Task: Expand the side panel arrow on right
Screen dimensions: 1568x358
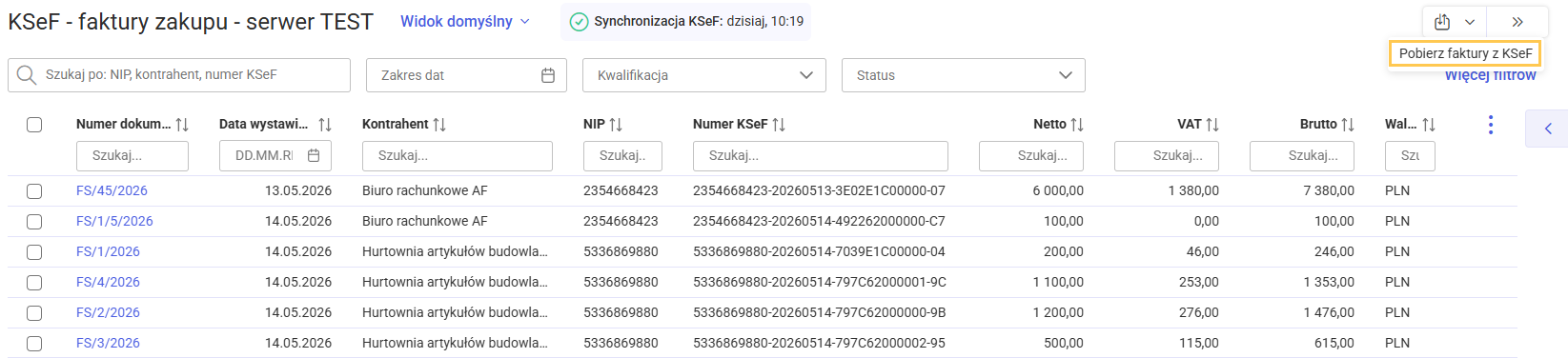Action: 1548,129
